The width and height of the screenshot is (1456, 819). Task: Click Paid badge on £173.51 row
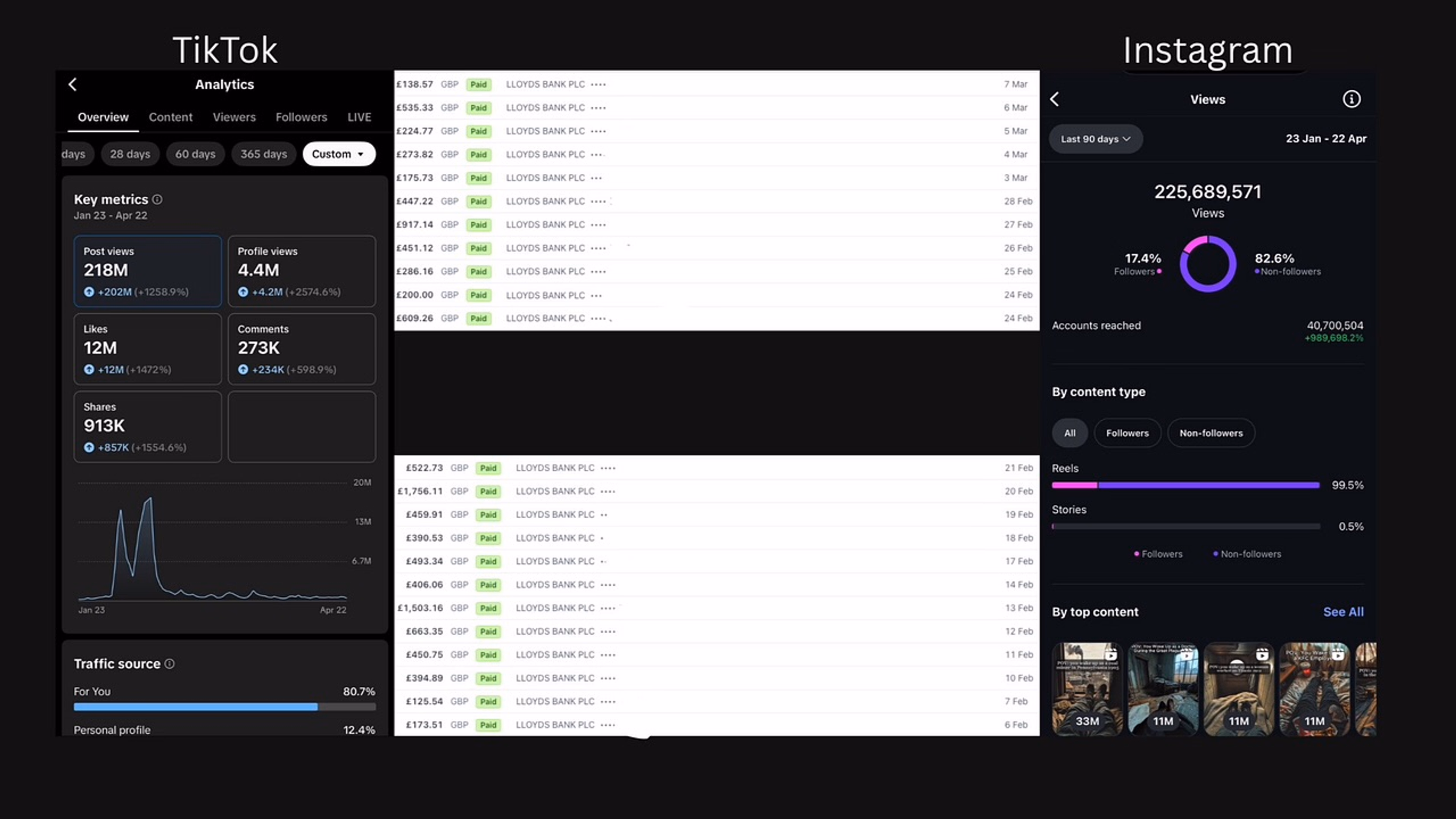(488, 725)
